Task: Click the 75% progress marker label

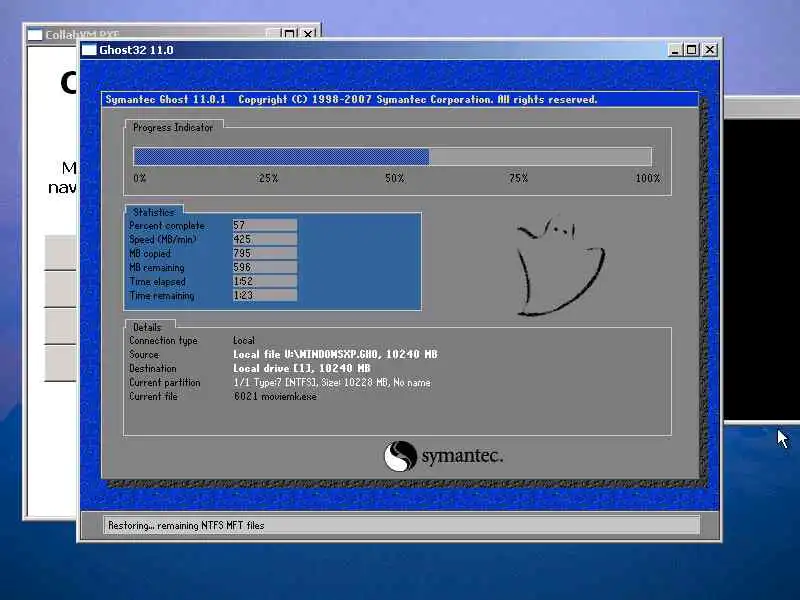Action: point(518,178)
